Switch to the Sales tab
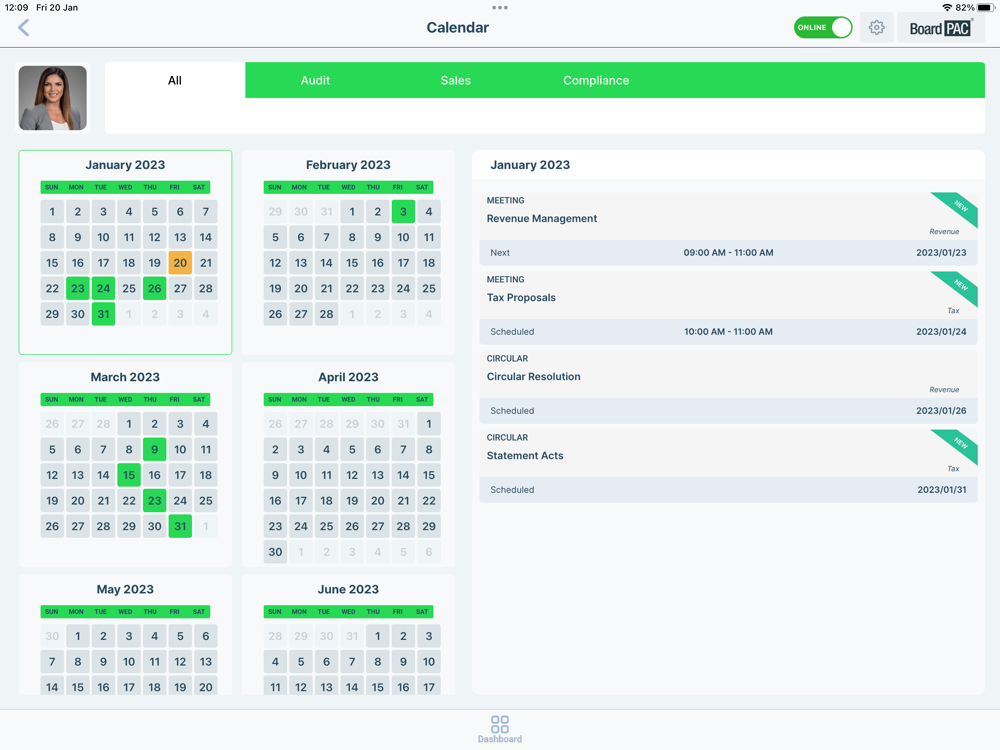1000x750 pixels. tap(455, 80)
